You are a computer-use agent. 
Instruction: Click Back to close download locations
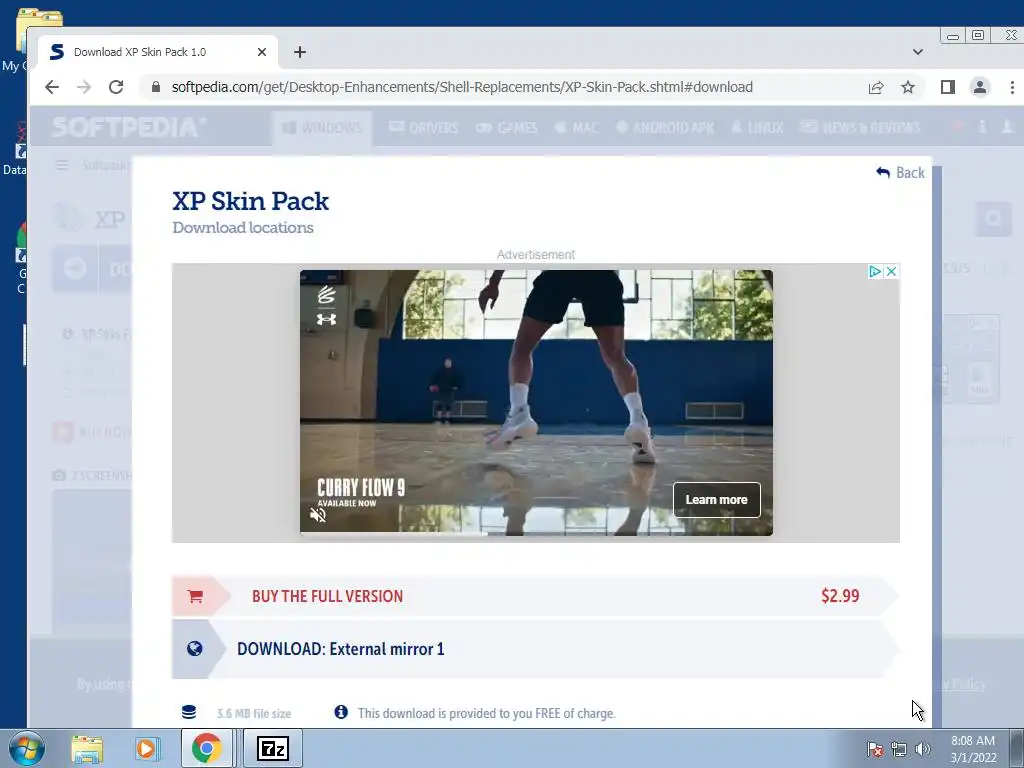point(900,172)
